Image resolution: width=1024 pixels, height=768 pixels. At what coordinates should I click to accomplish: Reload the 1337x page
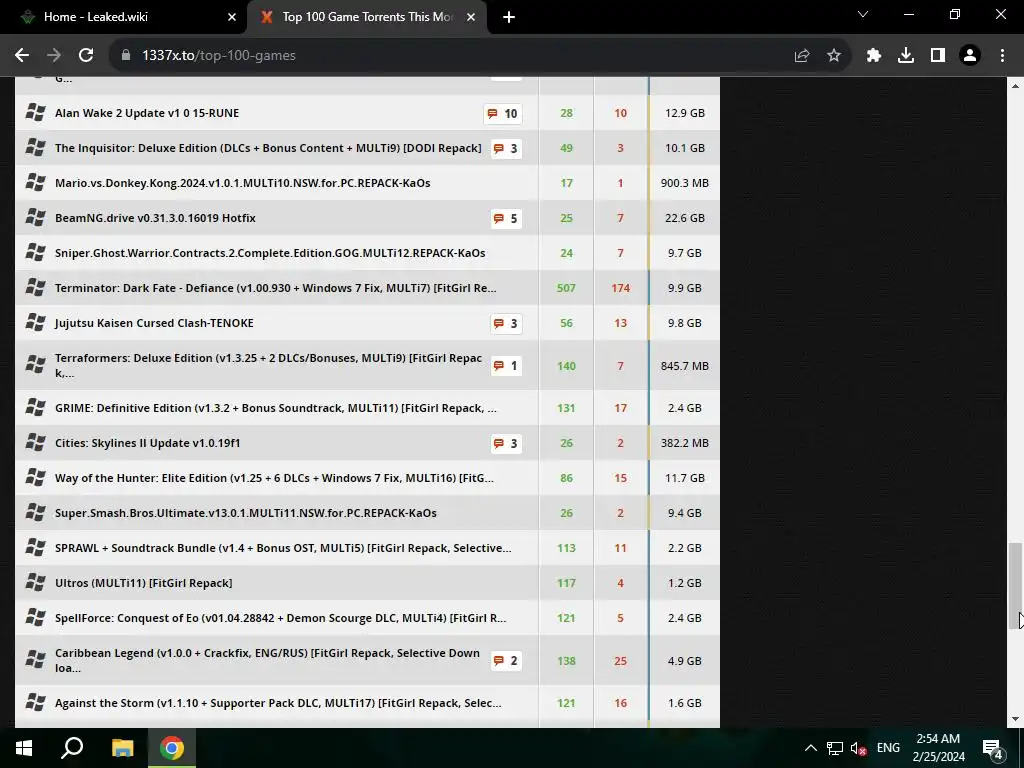coord(86,56)
